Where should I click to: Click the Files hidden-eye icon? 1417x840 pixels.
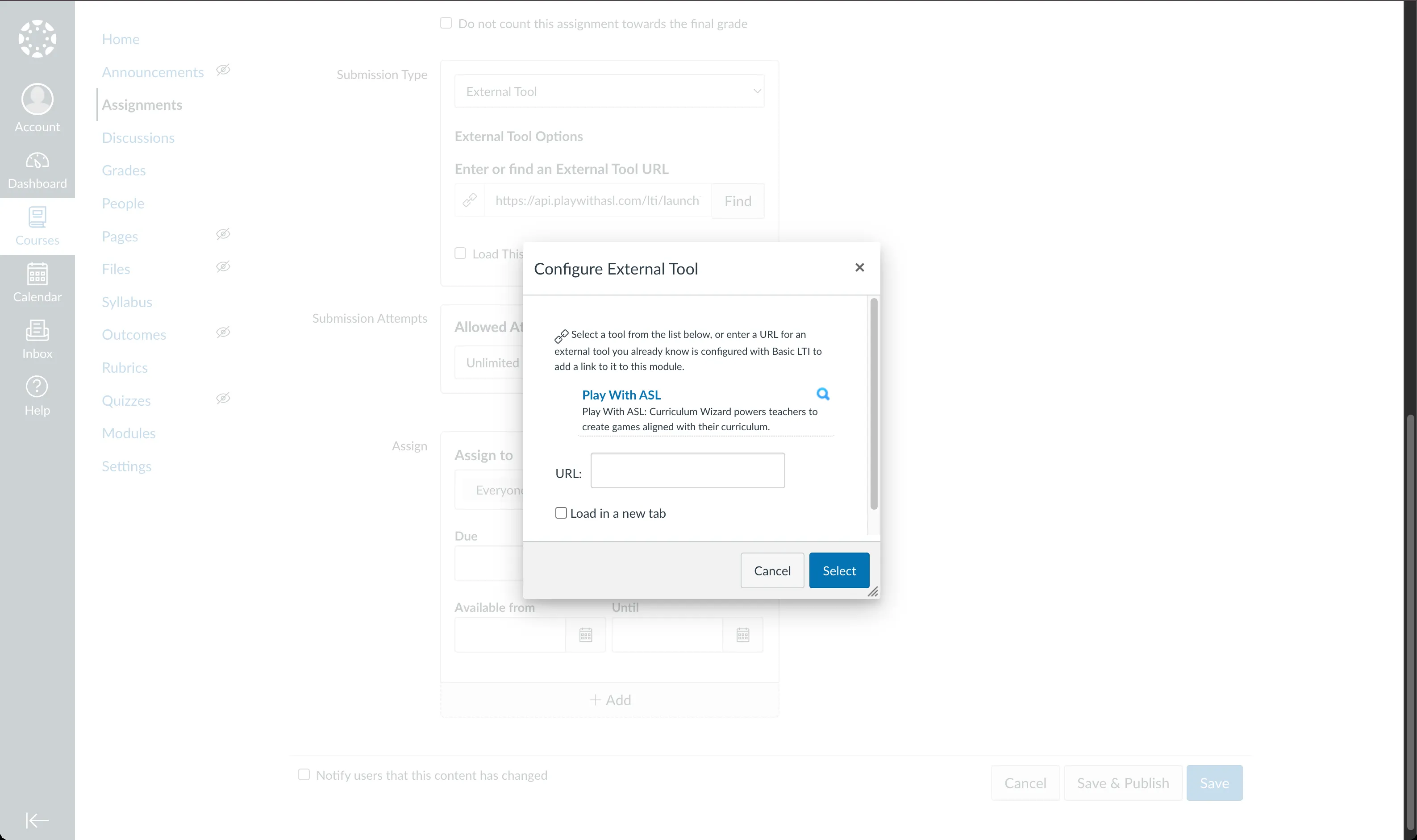pos(223,267)
